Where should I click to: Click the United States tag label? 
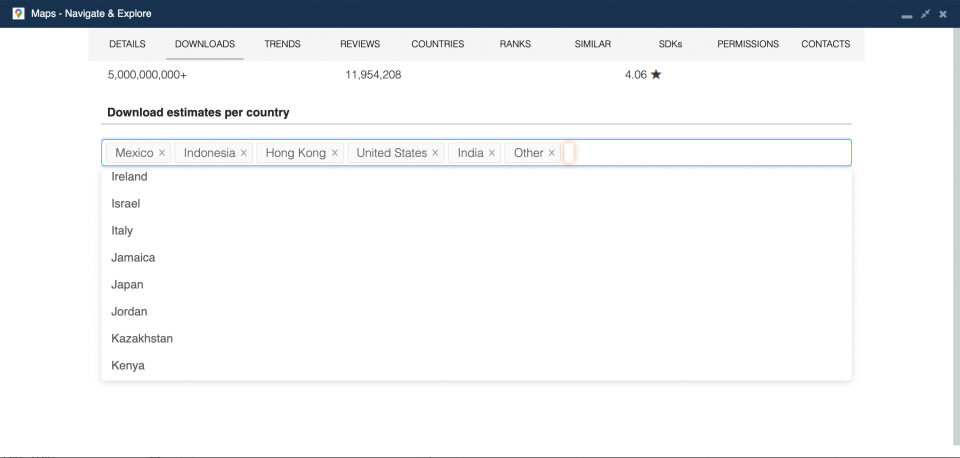392,153
